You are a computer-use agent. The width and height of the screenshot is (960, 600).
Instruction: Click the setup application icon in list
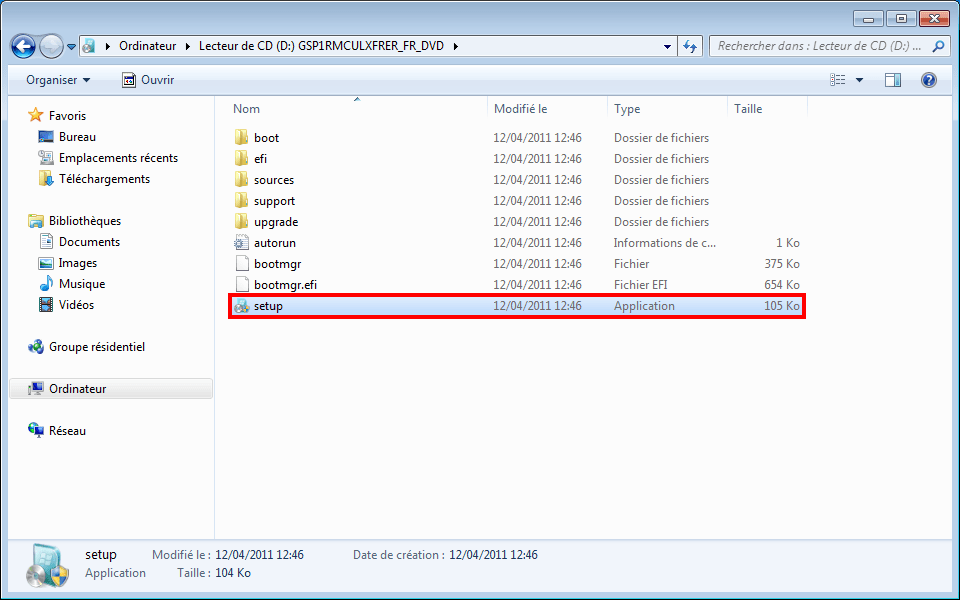point(242,306)
